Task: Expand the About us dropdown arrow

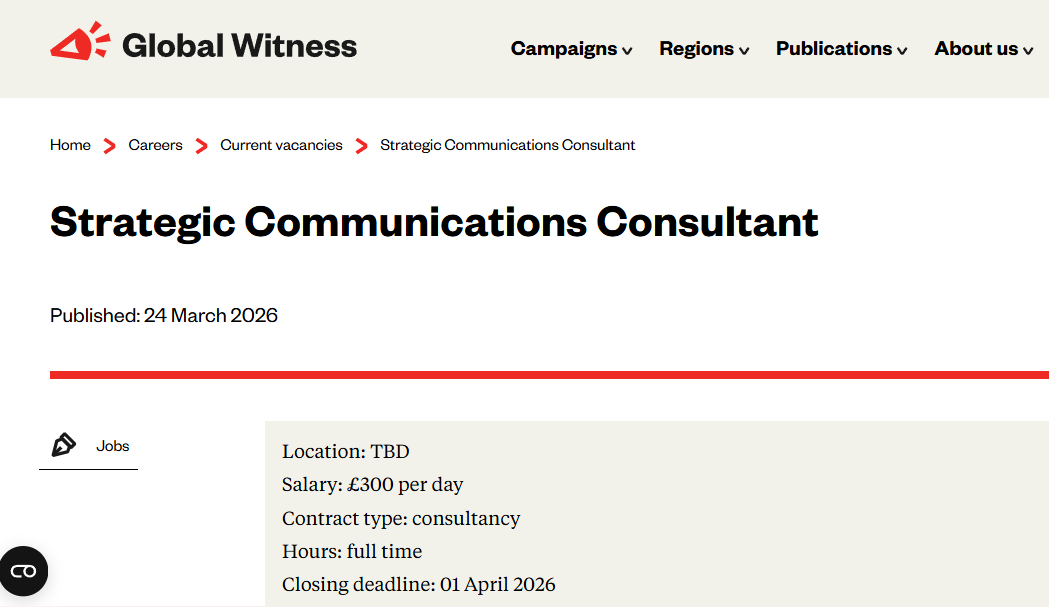Action: [1028, 51]
